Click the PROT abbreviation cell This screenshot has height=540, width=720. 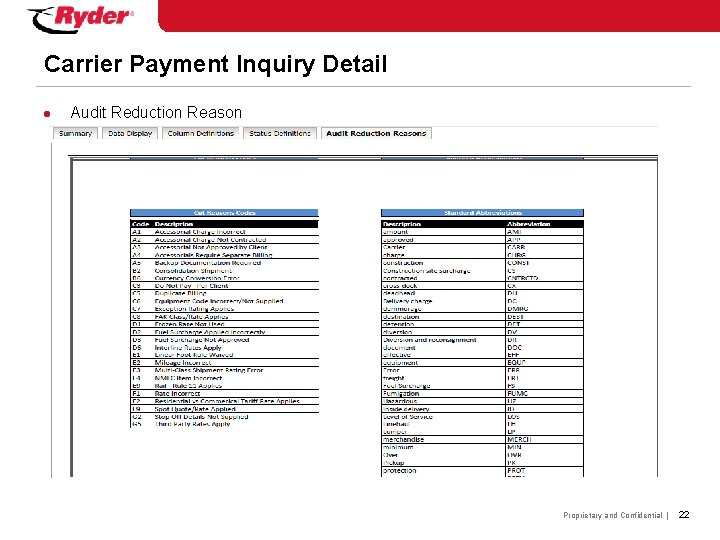[x=545, y=471]
